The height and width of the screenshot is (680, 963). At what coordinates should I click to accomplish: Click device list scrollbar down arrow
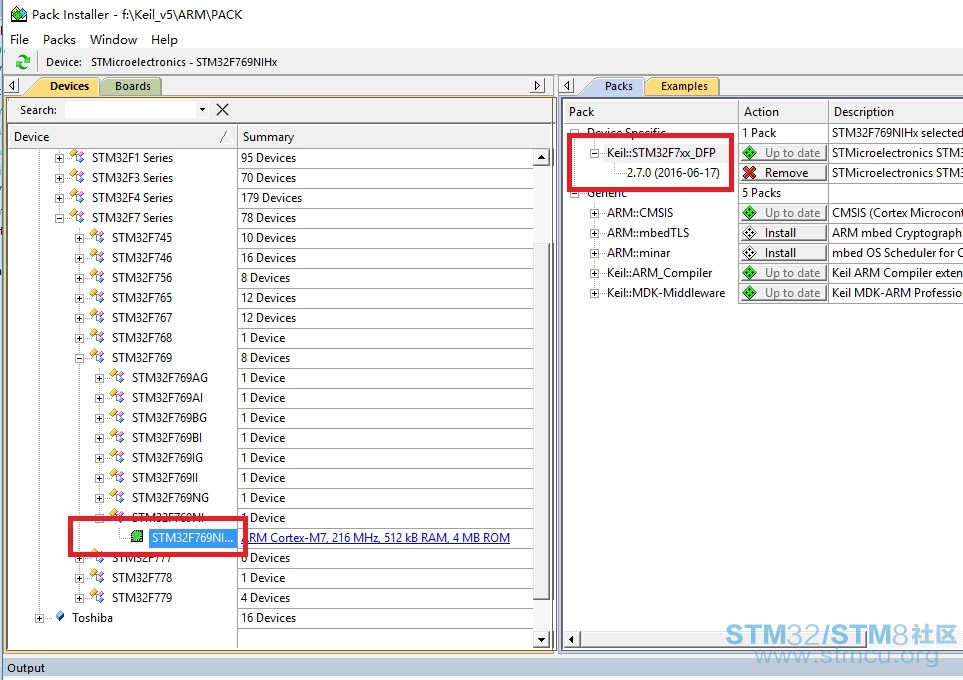click(541, 639)
